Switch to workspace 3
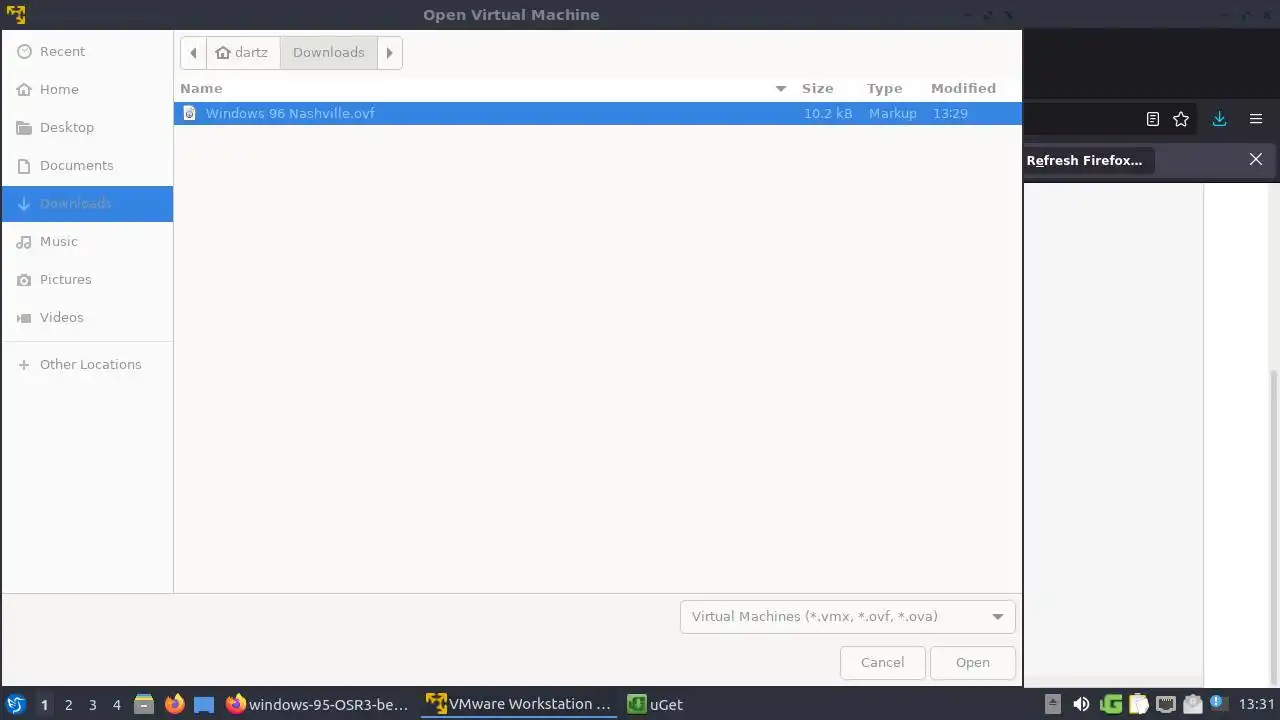 click(x=92, y=704)
